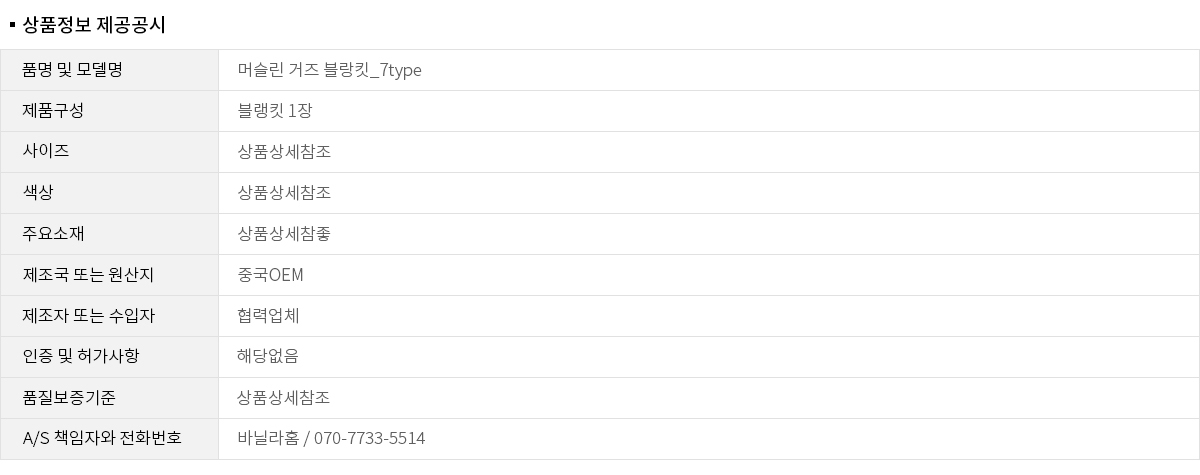Click the 제조국 또는 원산지 label
This screenshot has width=1200, height=475.
coord(88,275)
